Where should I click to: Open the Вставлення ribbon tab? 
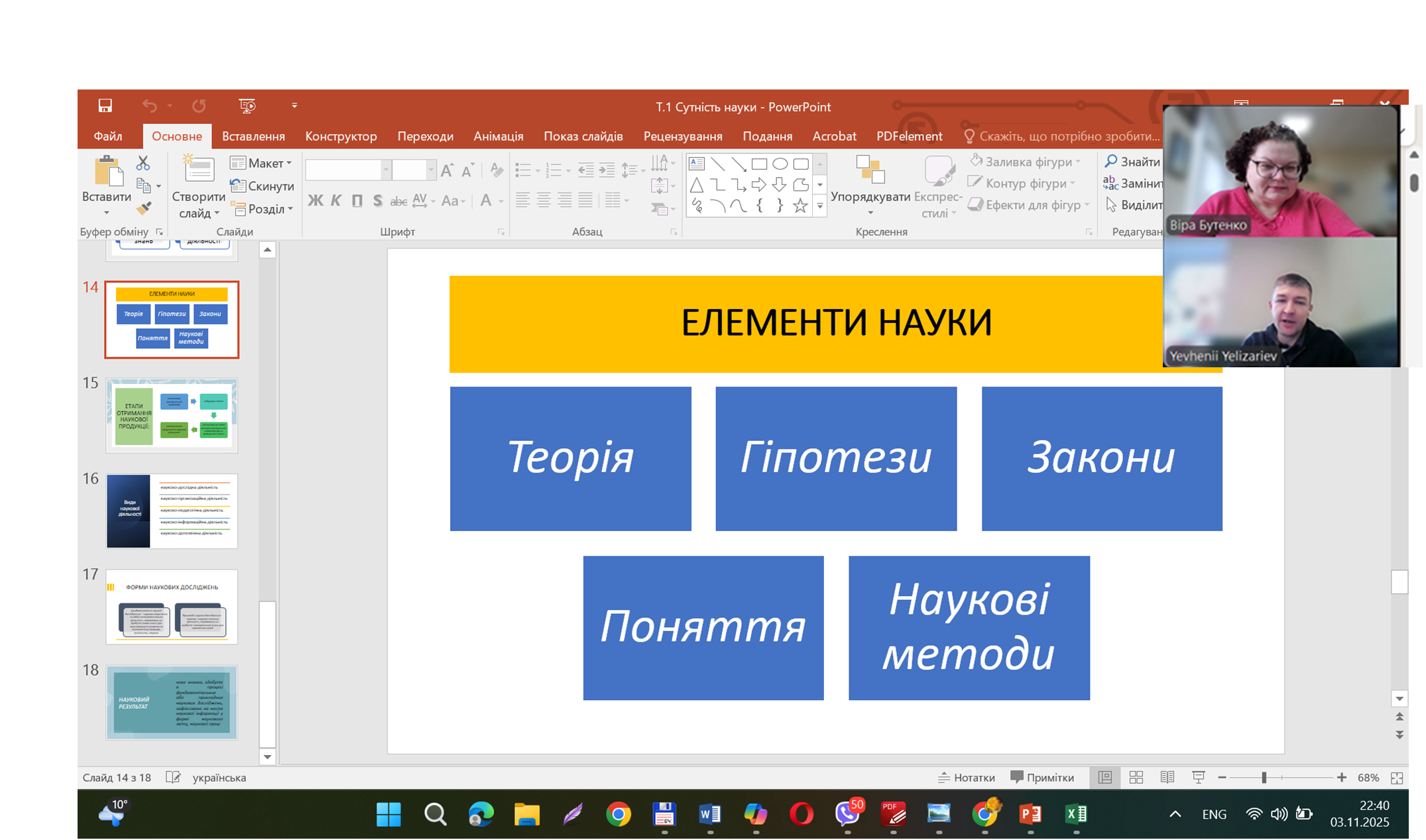tap(253, 137)
